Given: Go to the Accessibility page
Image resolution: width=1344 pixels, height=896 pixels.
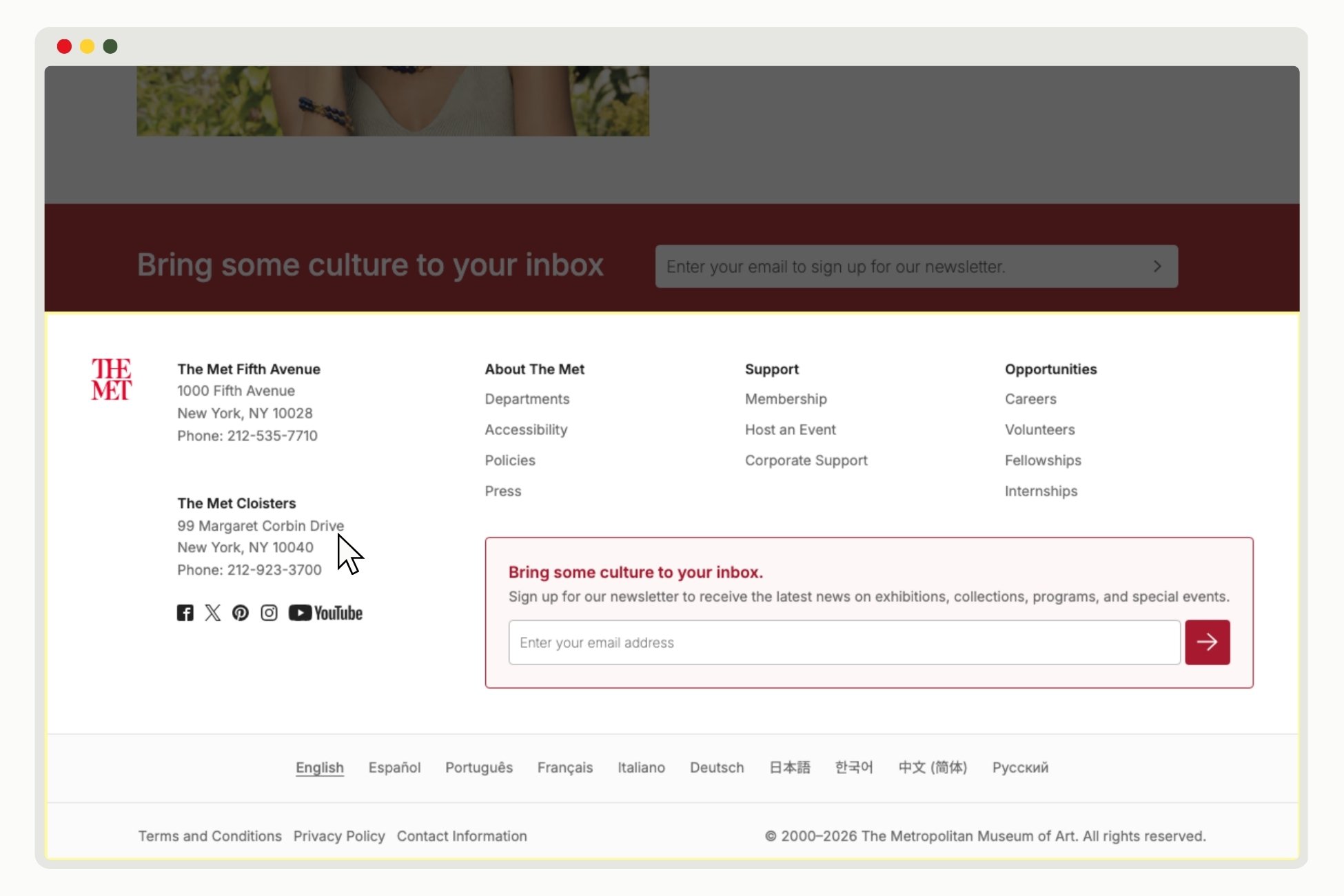Looking at the screenshot, I should point(526,429).
